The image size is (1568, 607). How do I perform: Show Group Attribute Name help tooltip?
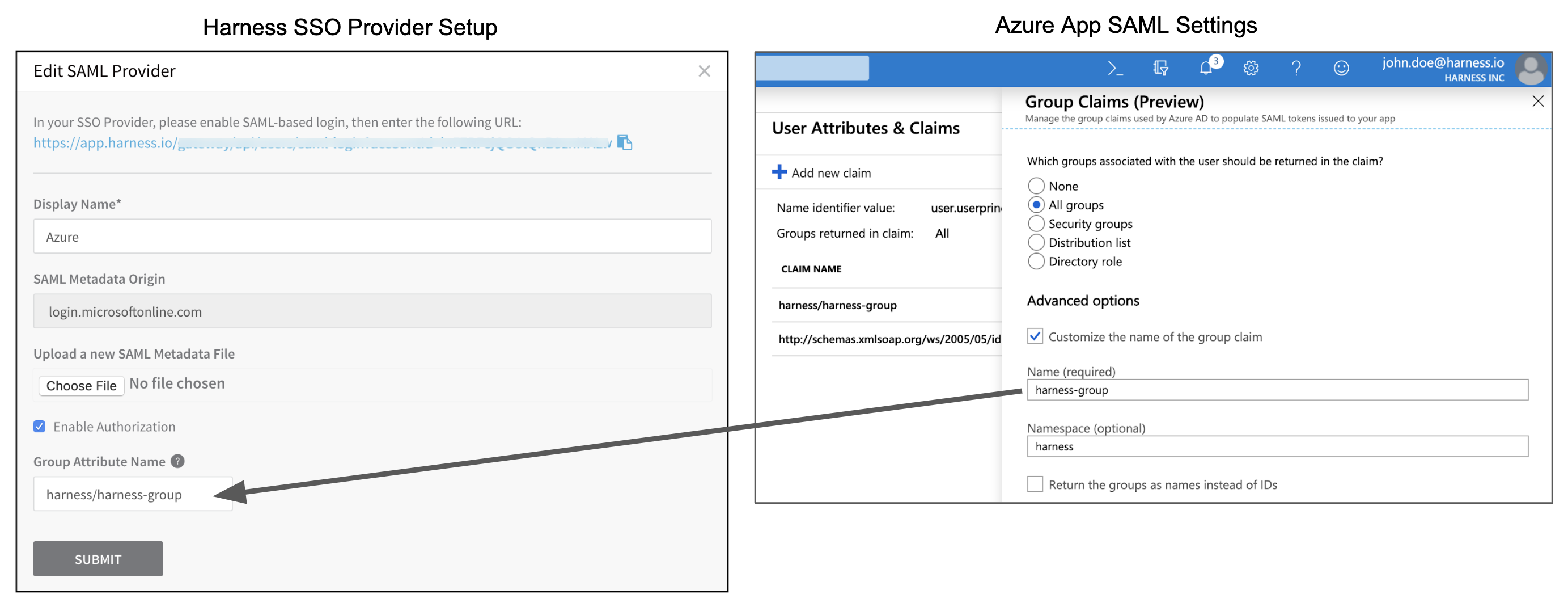point(177,461)
